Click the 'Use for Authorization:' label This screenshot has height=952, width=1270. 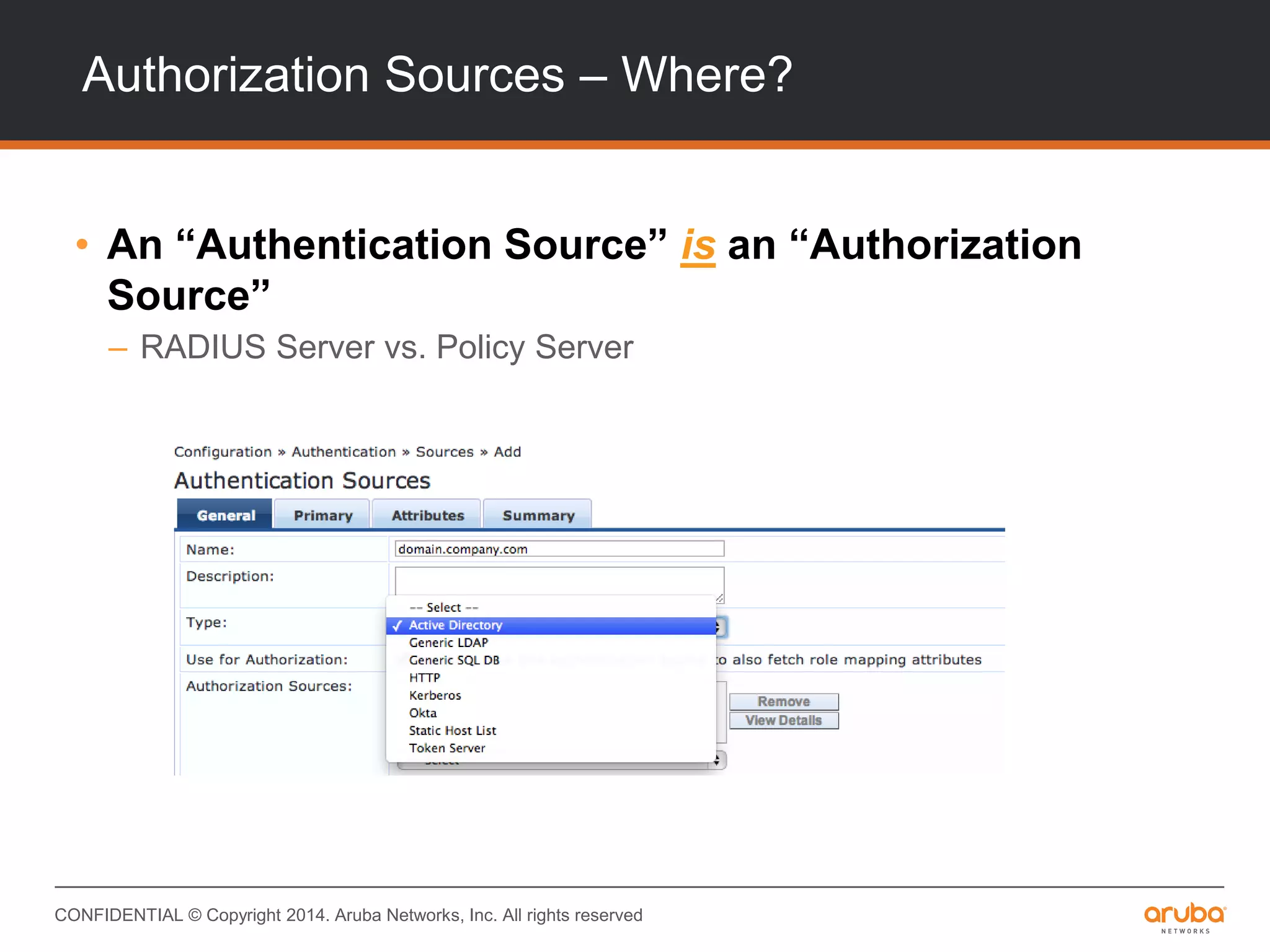[x=267, y=659]
